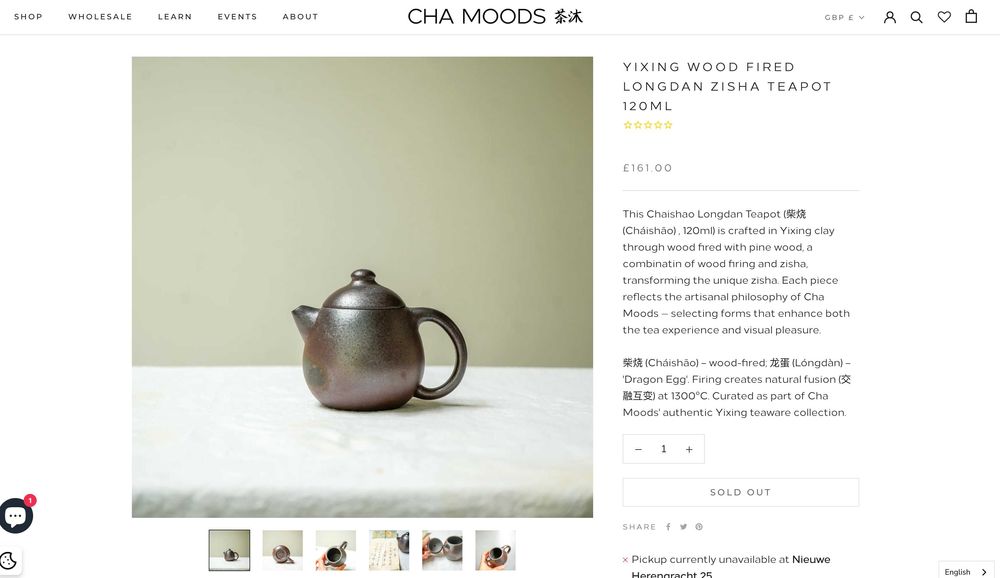This screenshot has height=578, width=1000.
Task: Go to Cha Moods homepage logo
Action: tap(495, 17)
